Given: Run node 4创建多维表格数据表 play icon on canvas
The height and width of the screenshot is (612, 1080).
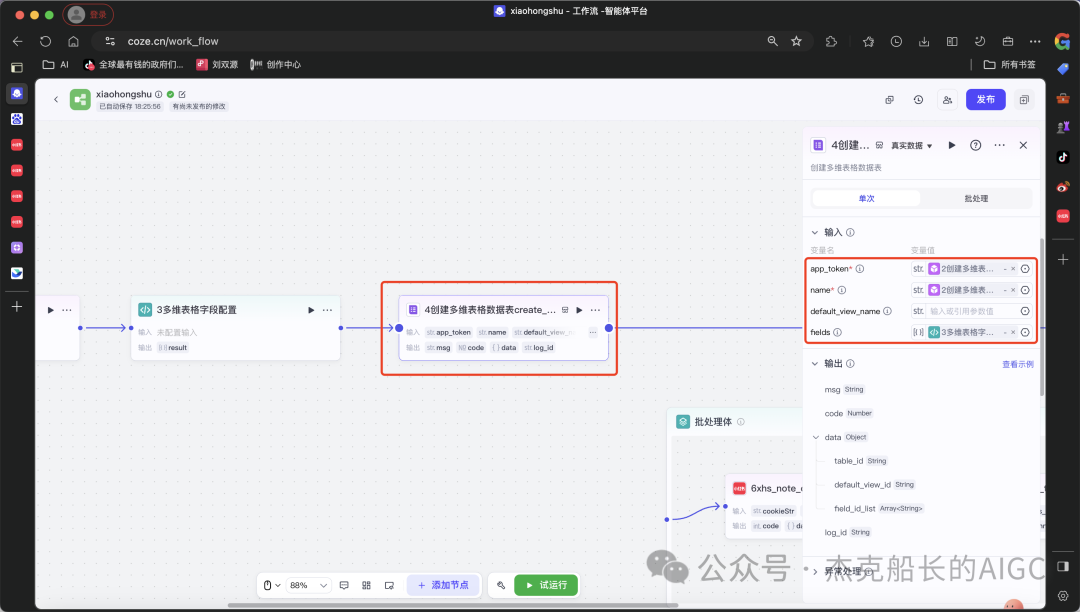Looking at the screenshot, I should click(x=579, y=310).
